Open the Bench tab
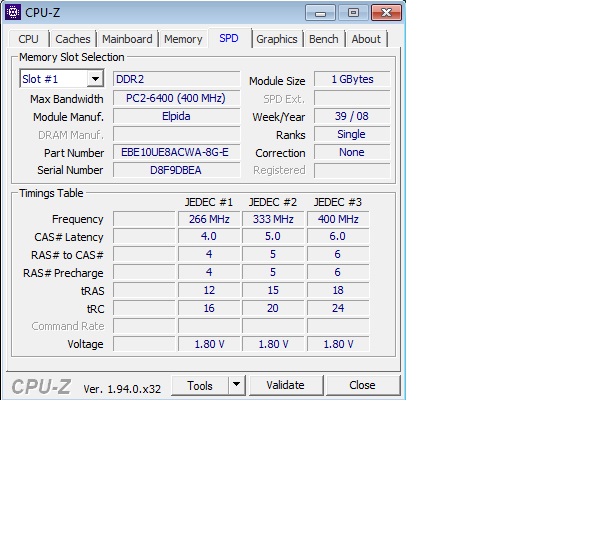614x559 pixels. (x=324, y=39)
